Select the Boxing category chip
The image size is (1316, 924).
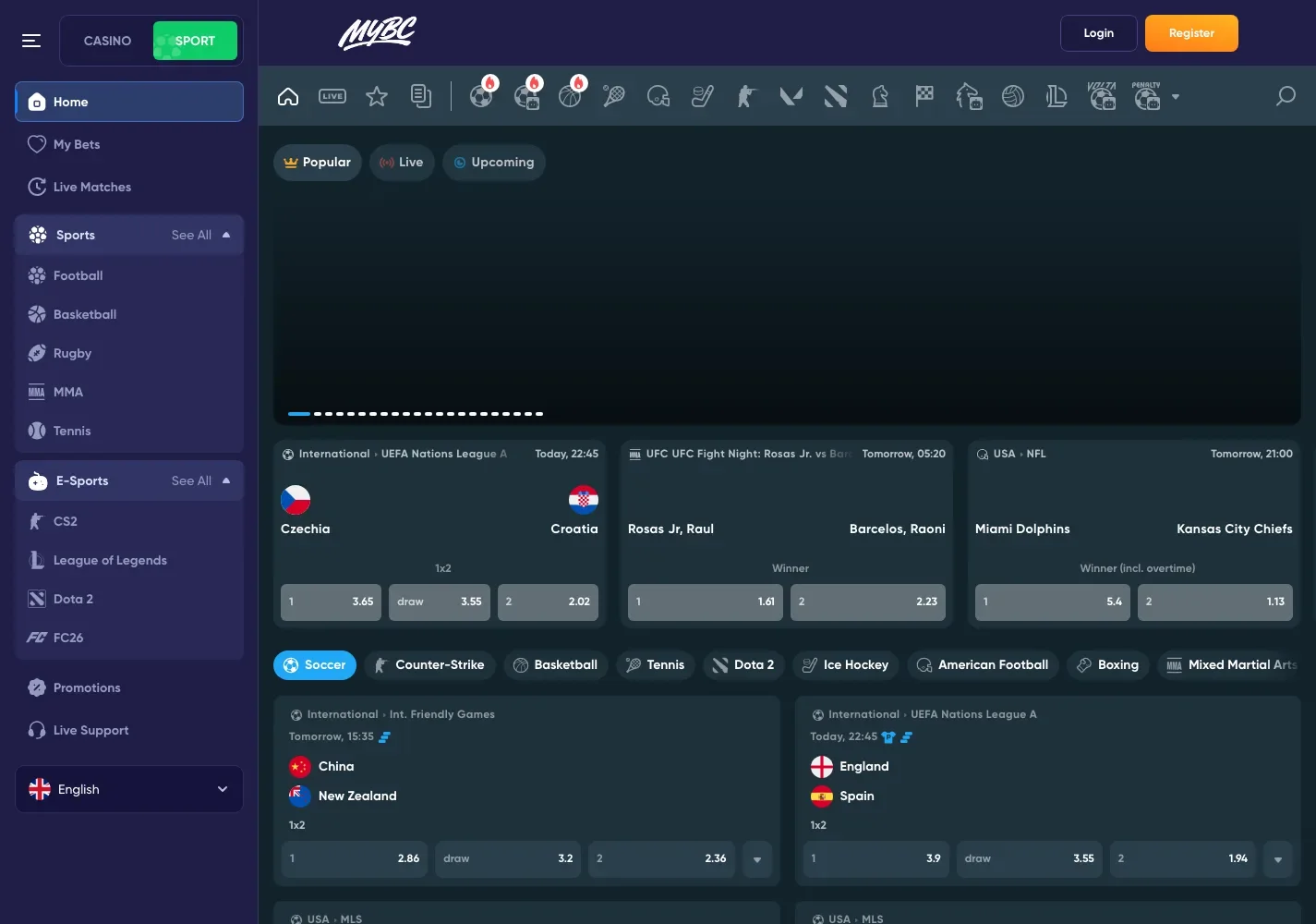click(1108, 665)
